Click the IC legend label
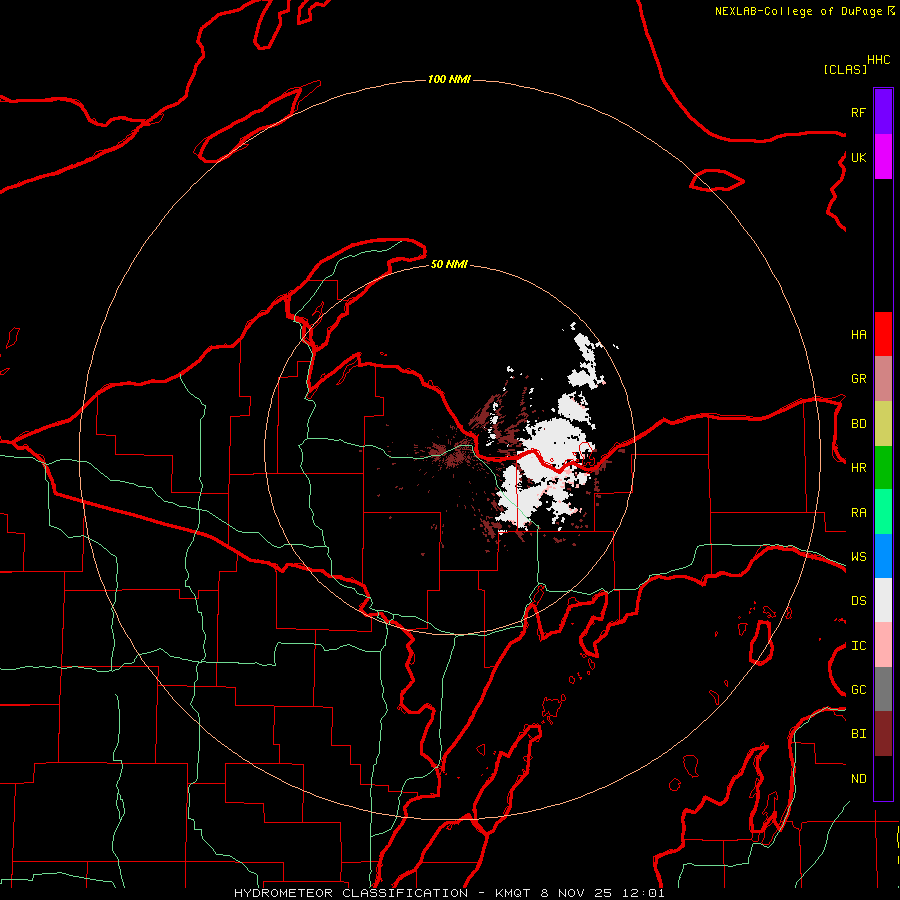900x900 pixels. pyautogui.click(x=858, y=646)
